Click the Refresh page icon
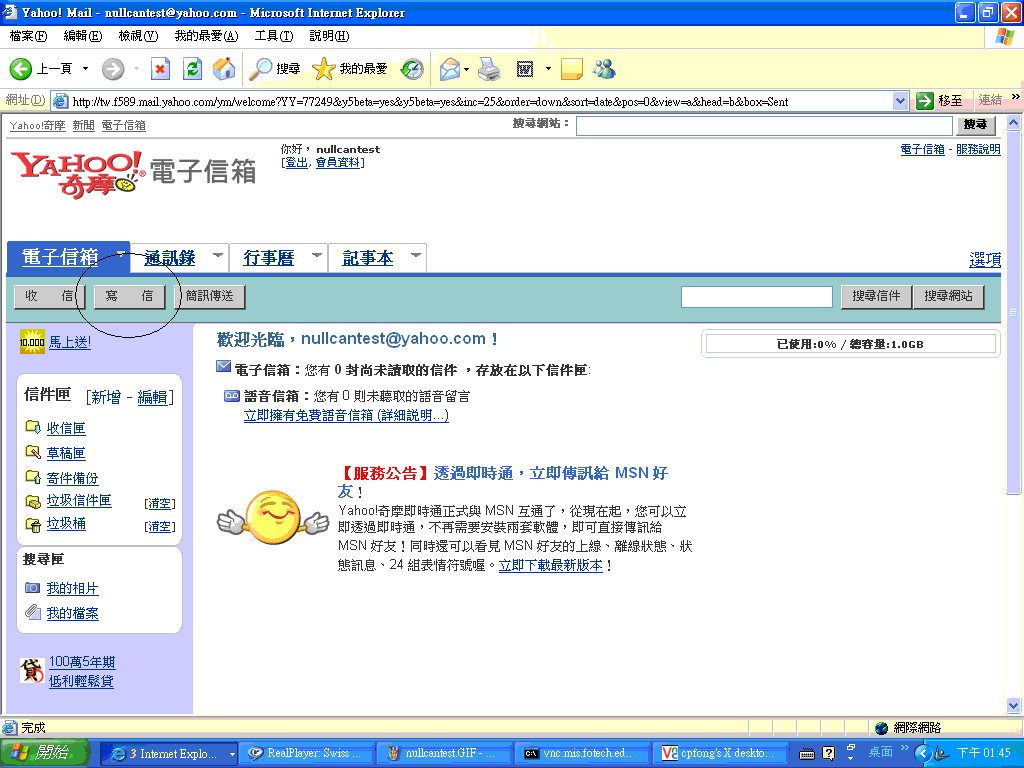Screen dimensions: 1024x768 coord(193,69)
